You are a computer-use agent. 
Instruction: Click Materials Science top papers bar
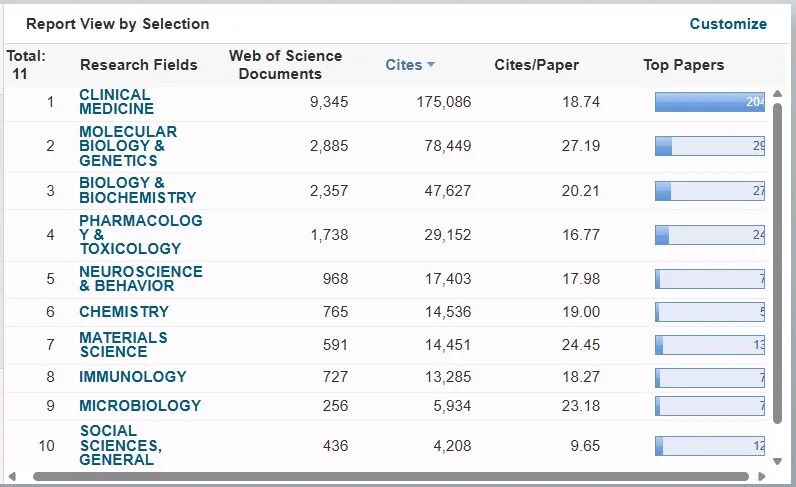[709, 345]
